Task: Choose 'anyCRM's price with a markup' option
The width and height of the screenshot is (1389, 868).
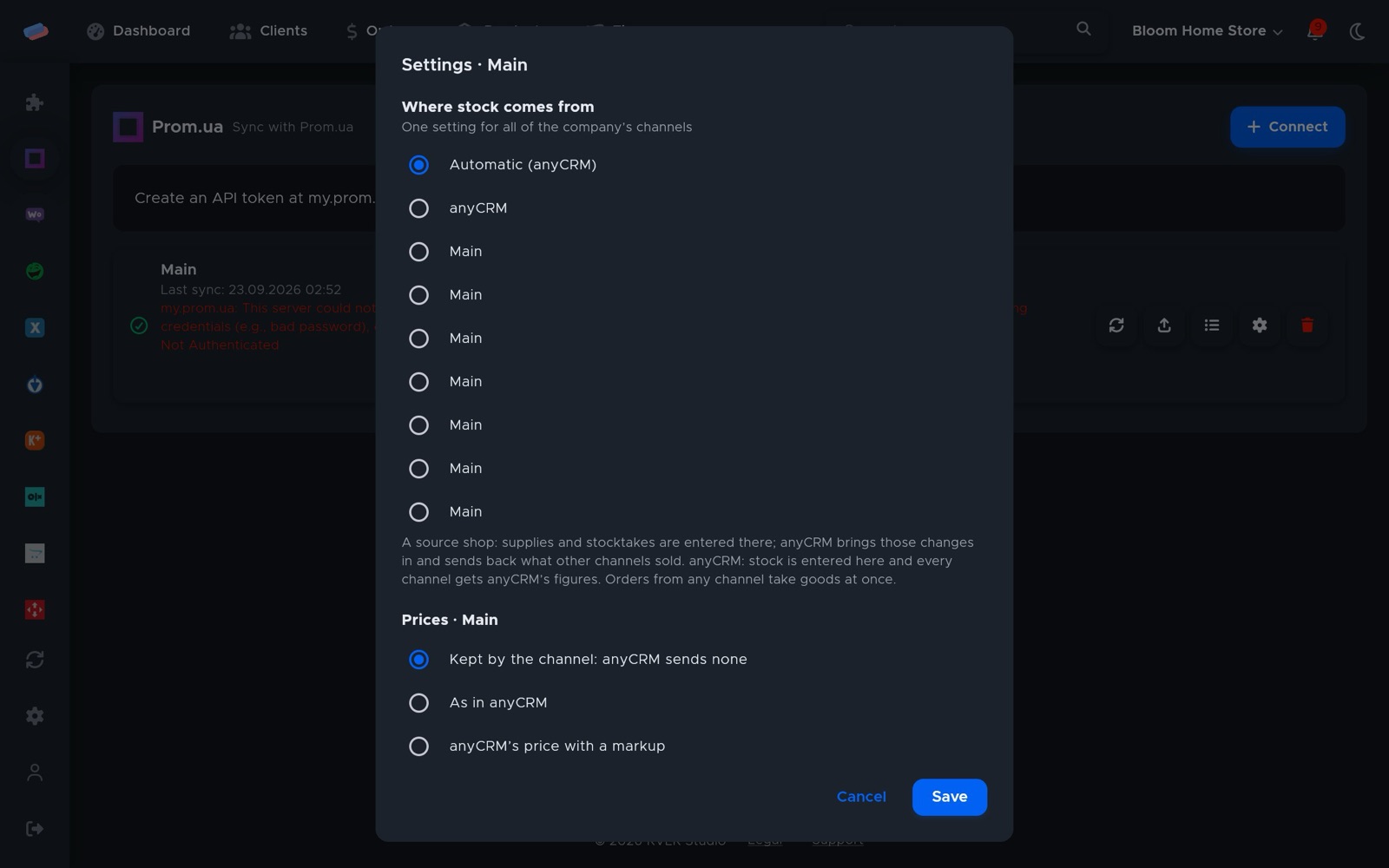Action: tap(418, 746)
